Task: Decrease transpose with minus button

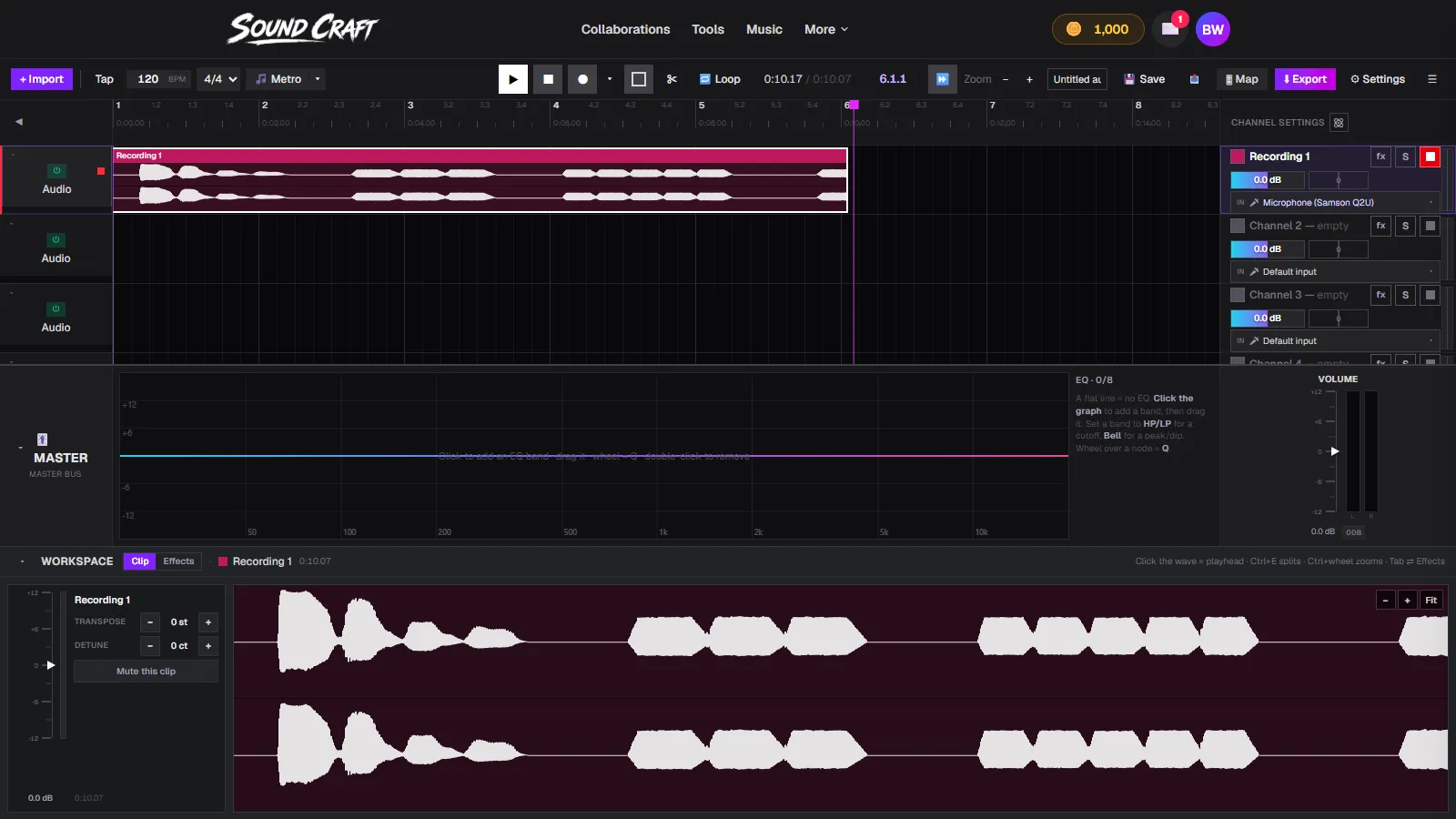Action: (x=150, y=622)
